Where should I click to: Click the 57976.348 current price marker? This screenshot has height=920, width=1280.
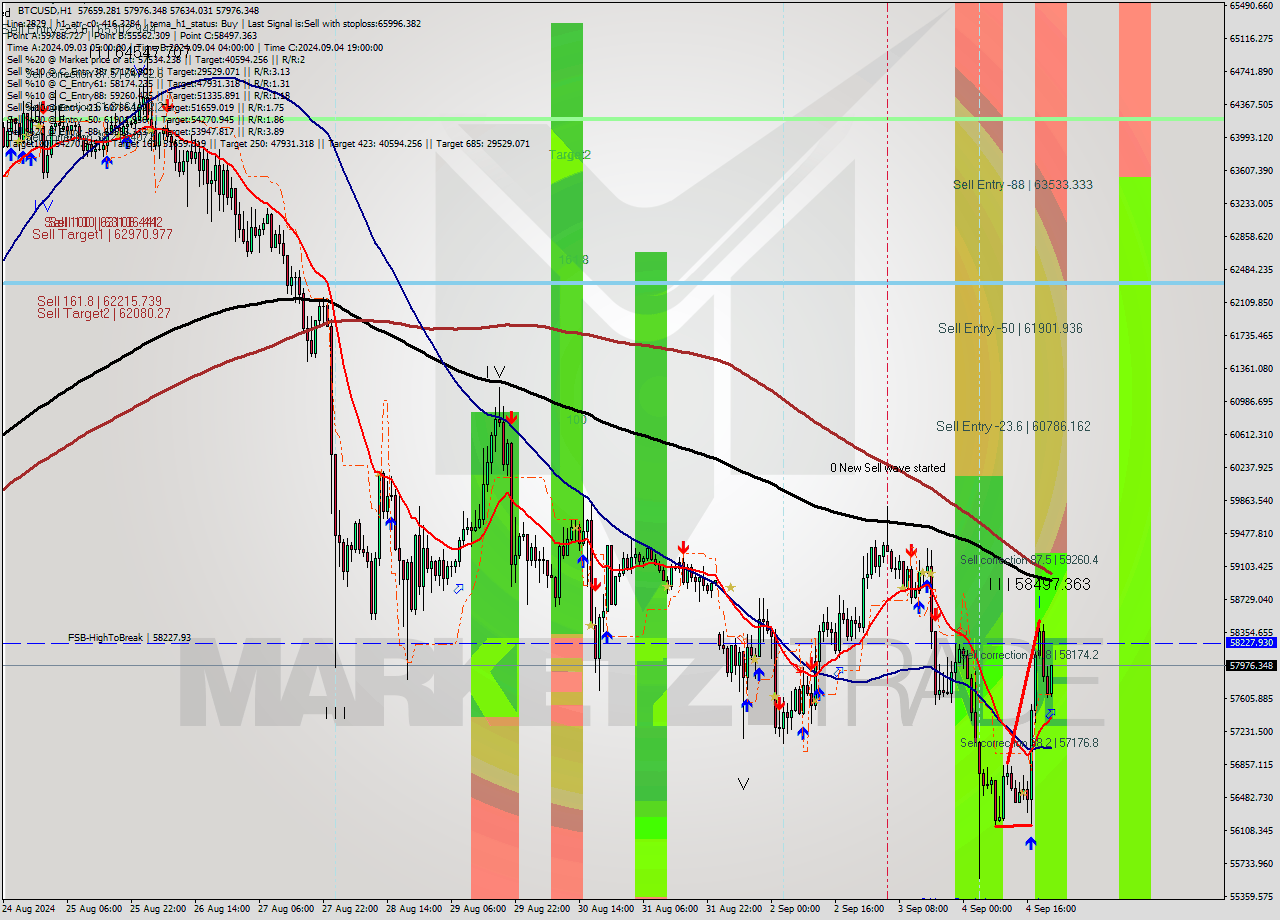click(x=1251, y=665)
